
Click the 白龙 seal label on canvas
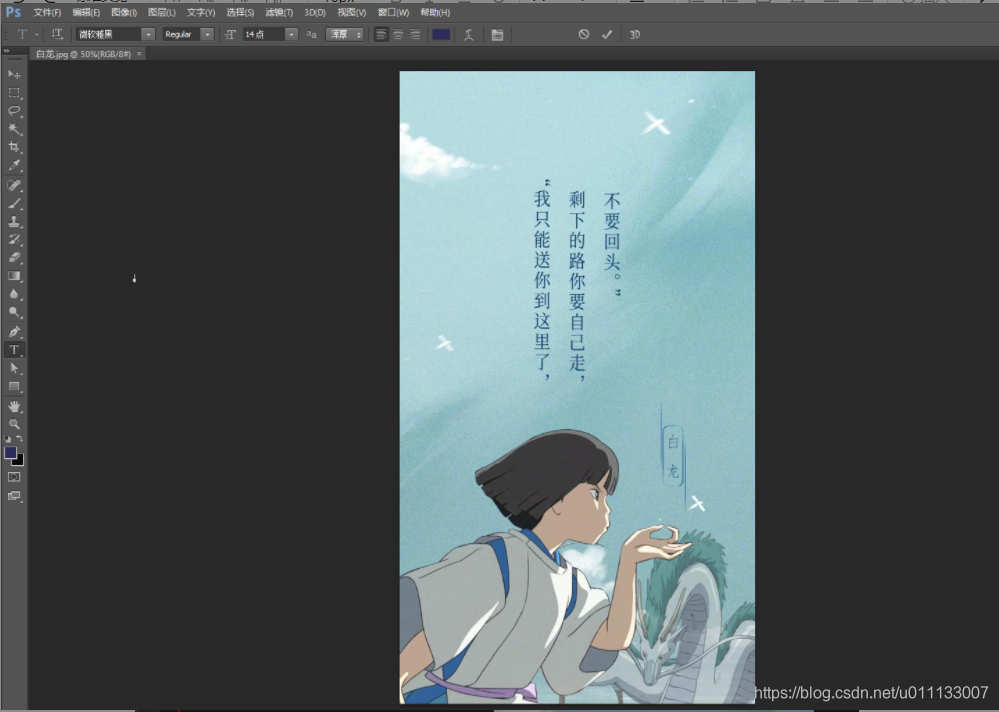pyautogui.click(x=673, y=457)
